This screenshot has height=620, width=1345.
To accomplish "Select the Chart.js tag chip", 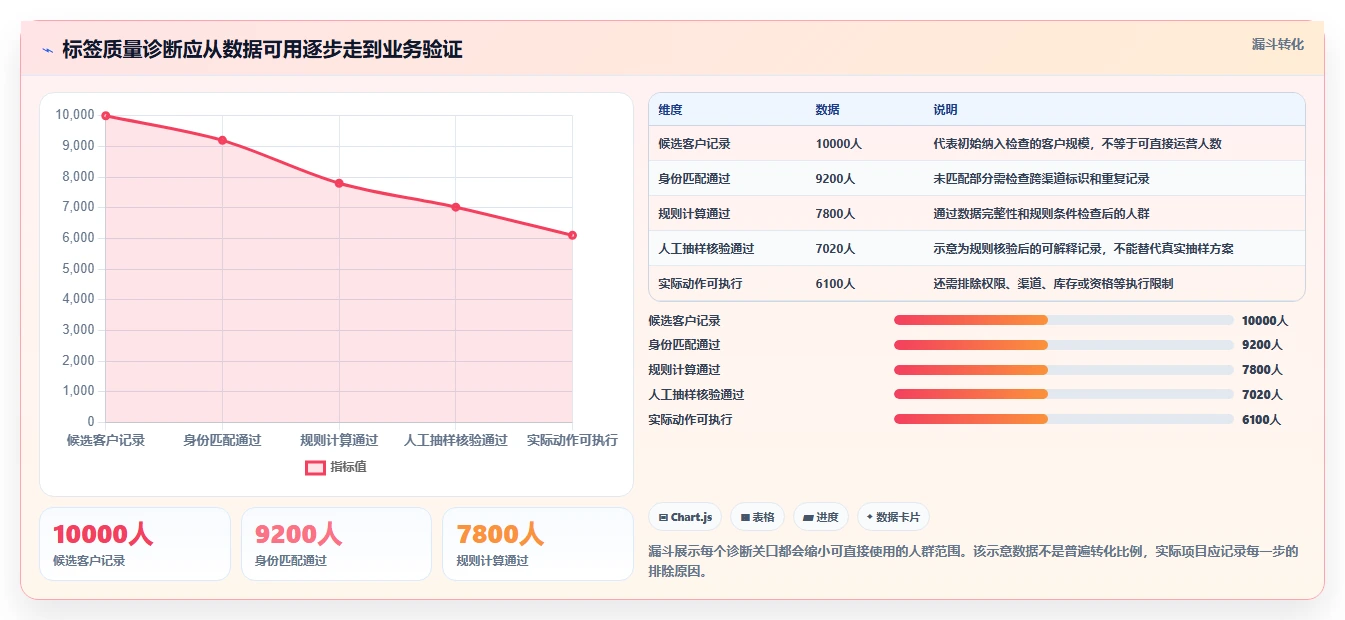I will coord(686,517).
